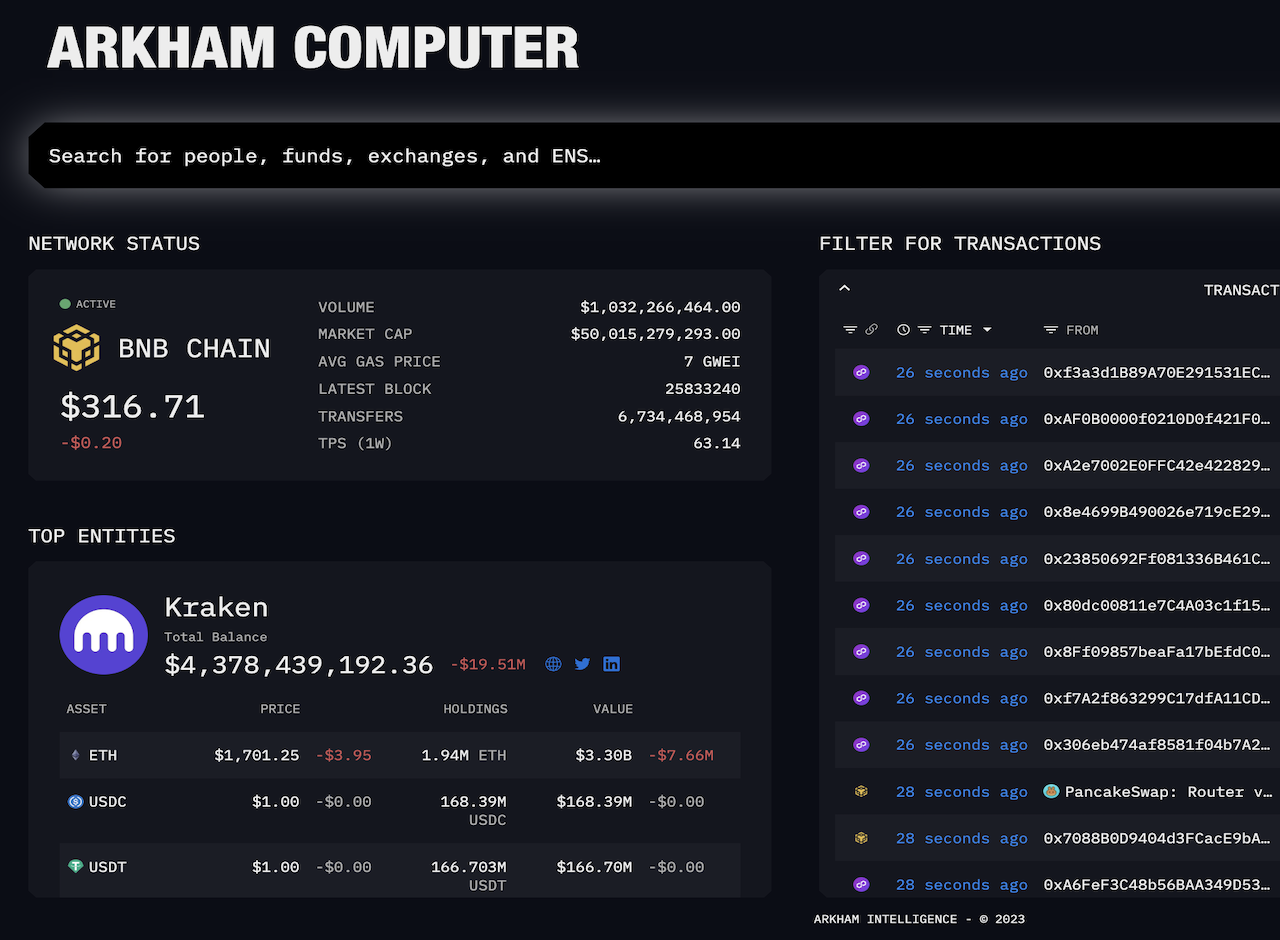This screenshot has height=940, width=1280.
Task: Open sender address 0xf3a3d1B89A70E291531EC
Action: tap(1157, 372)
